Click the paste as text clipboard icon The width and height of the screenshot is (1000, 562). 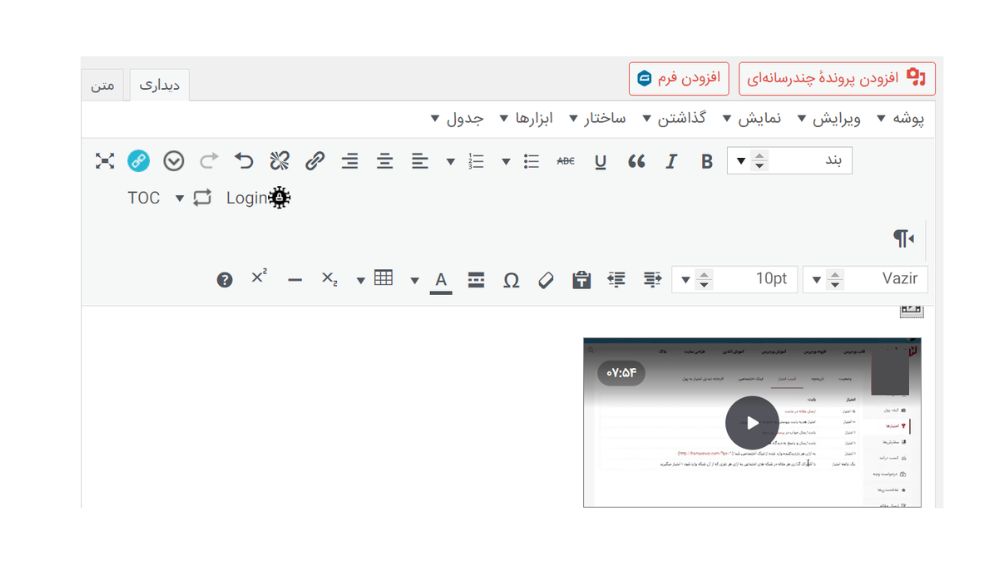[581, 279]
